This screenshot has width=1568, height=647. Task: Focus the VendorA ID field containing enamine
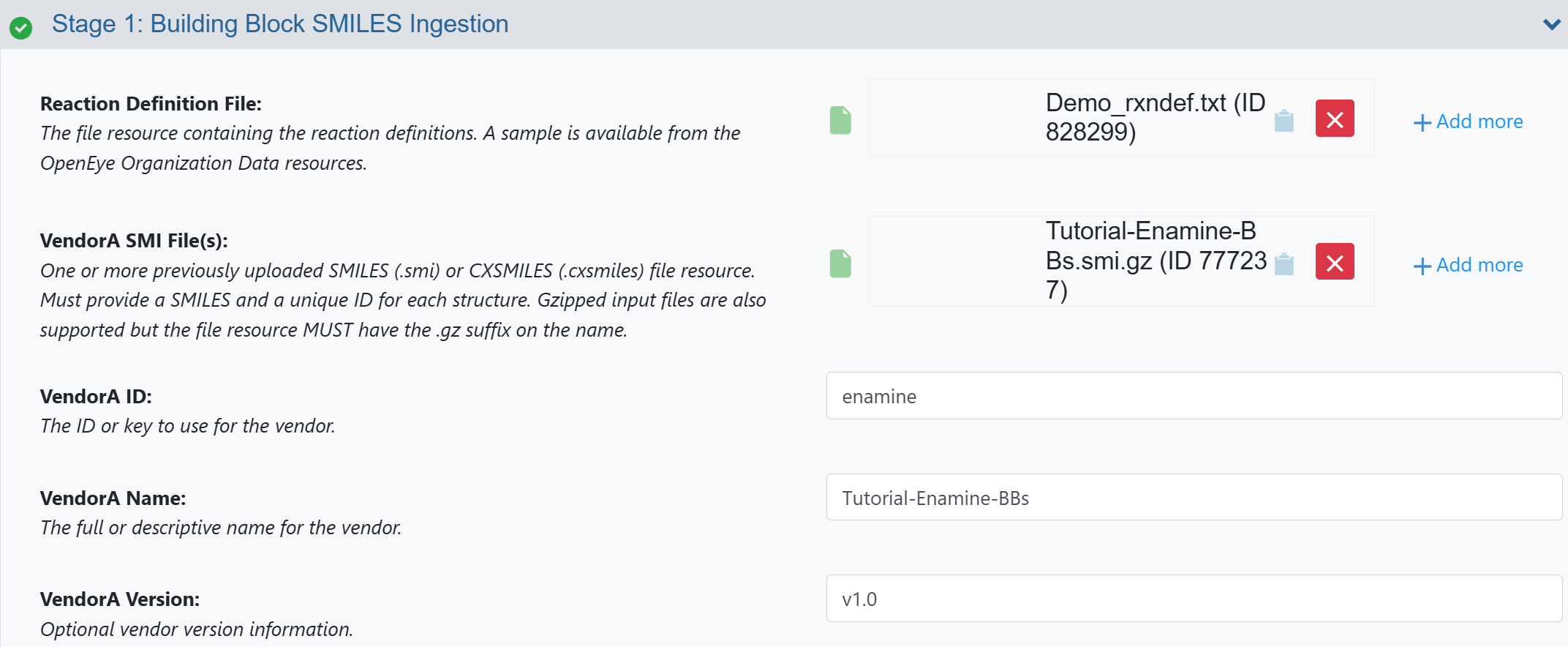pyautogui.click(x=1194, y=396)
